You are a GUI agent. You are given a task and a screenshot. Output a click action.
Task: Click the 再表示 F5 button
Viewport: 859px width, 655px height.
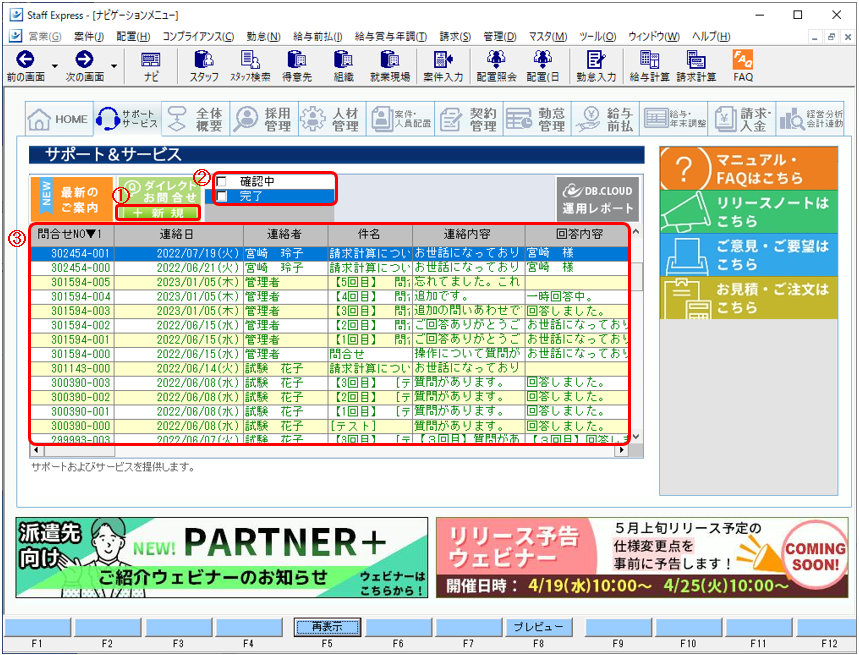pyautogui.click(x=327, y=627)
